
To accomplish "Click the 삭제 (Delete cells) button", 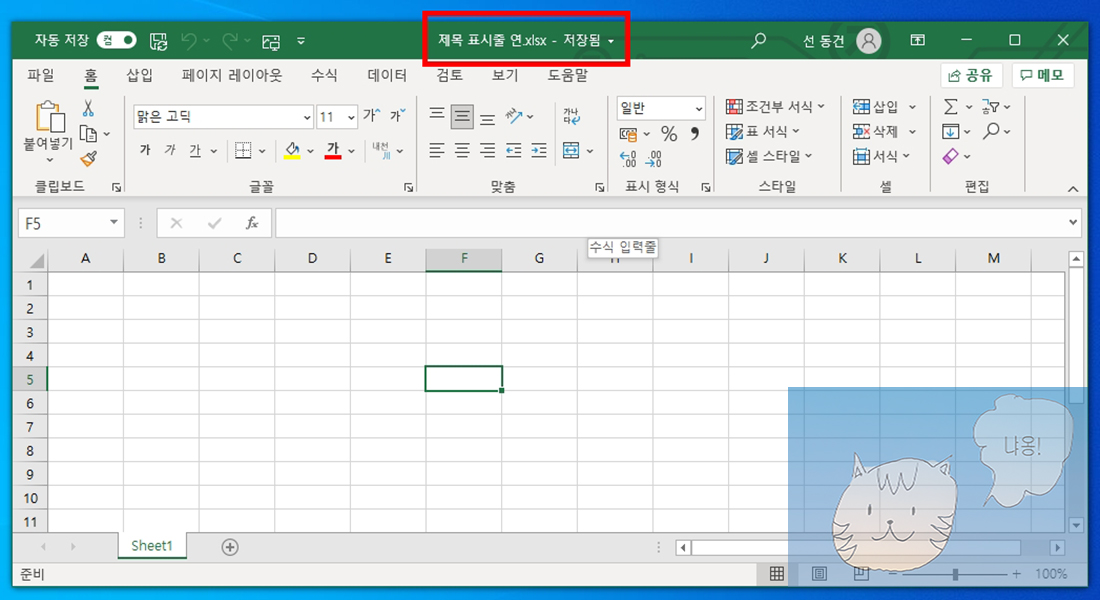I will (876, 131).
